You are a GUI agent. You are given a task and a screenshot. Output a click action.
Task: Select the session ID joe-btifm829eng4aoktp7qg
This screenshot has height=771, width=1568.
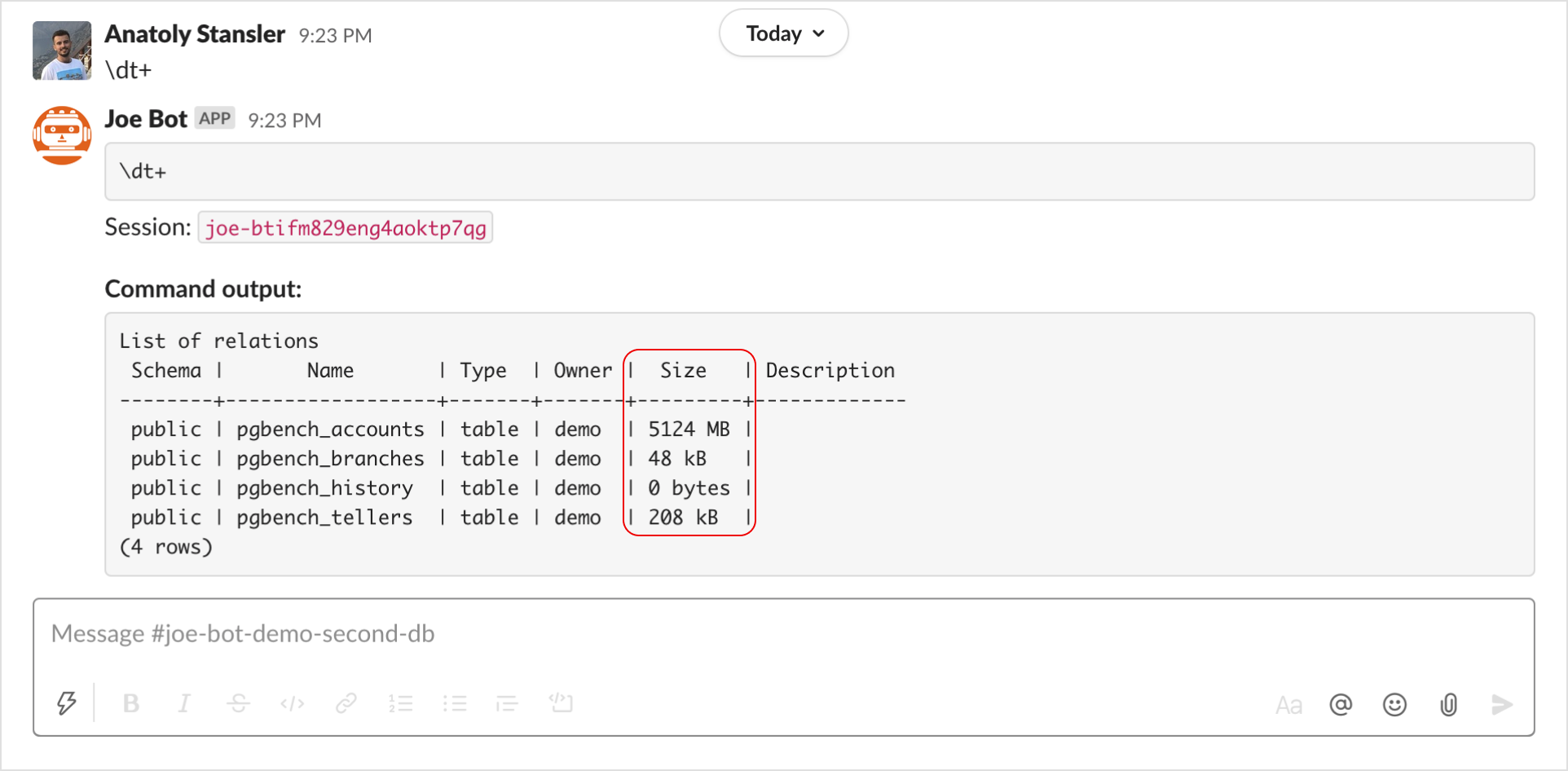[345, 227]
